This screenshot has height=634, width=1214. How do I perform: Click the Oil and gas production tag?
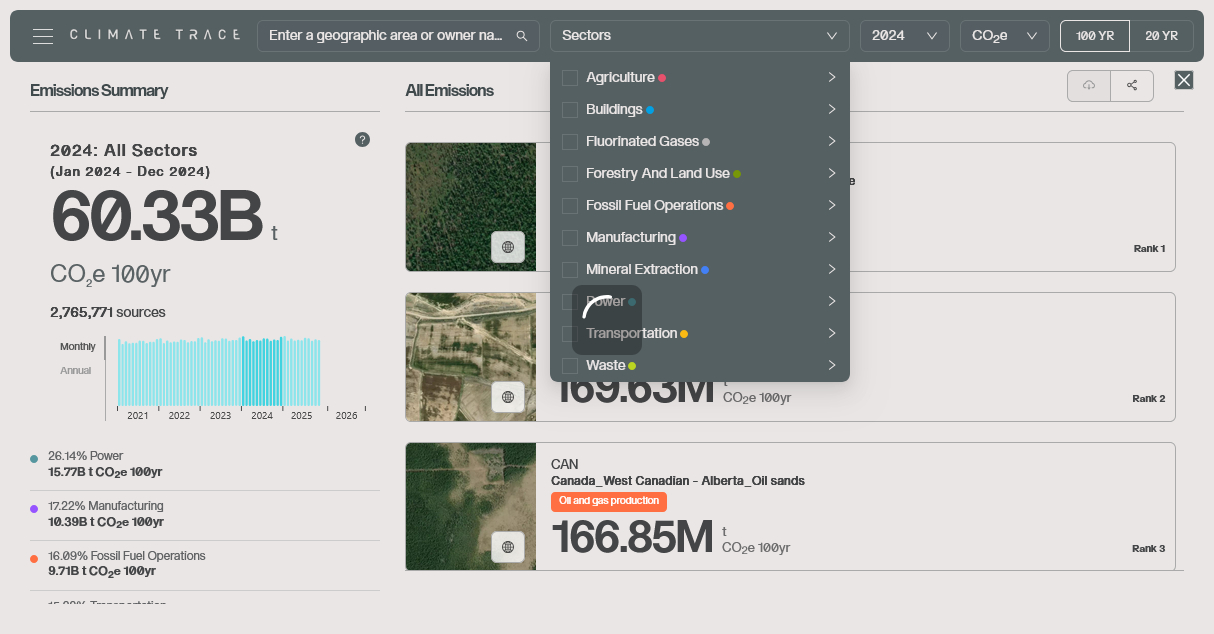point(608,501)
